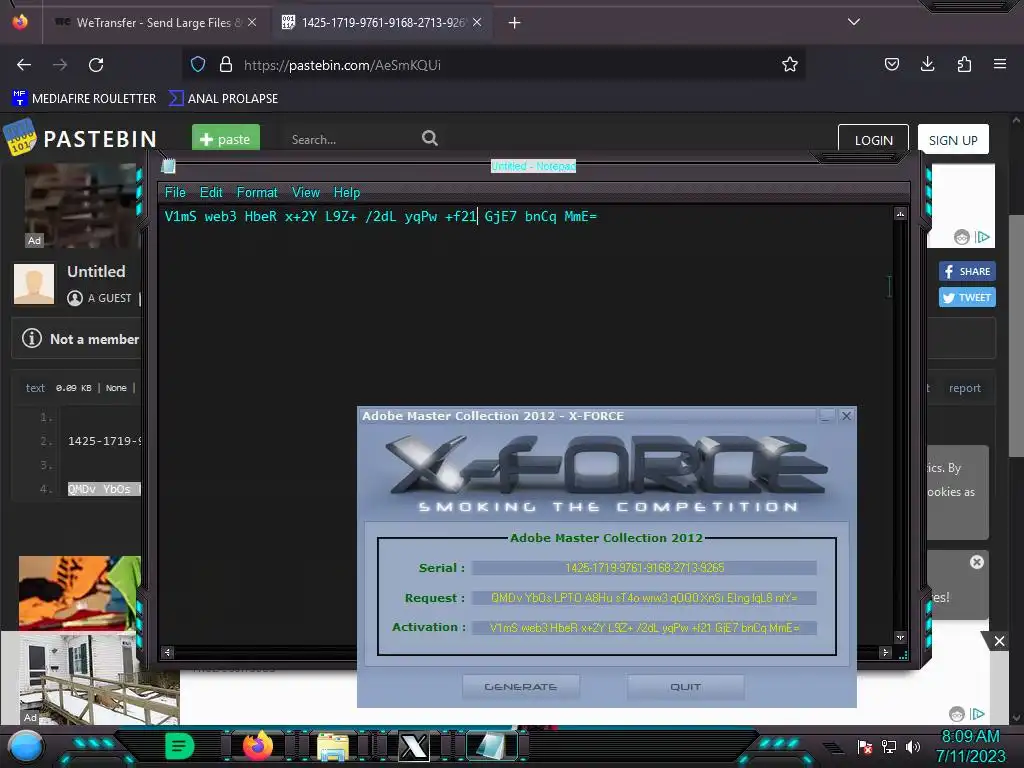Dismiss the cookie notice with X icon
This screenshot has height=768, width=1024.
pyautogui.click(x=976, y=562)
